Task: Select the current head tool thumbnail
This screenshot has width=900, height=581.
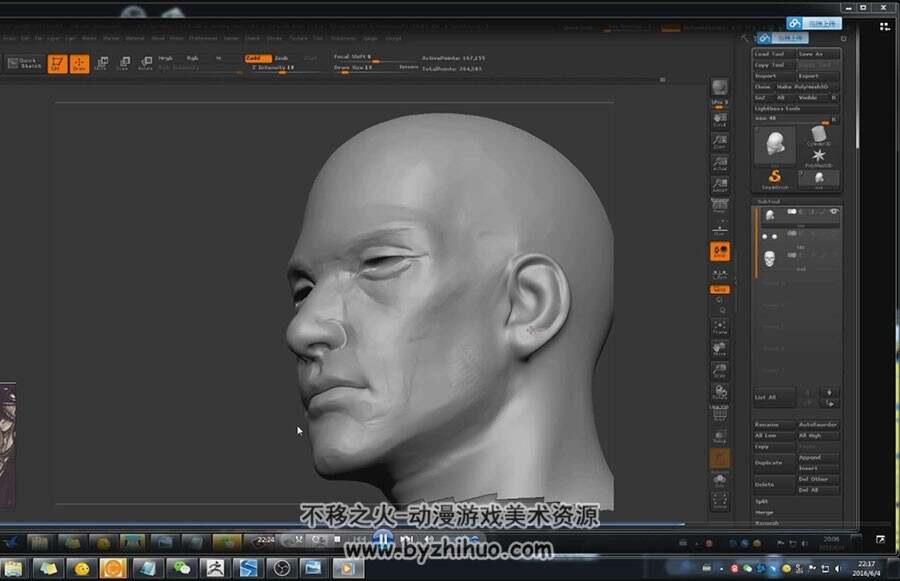Action: [775, 145]
